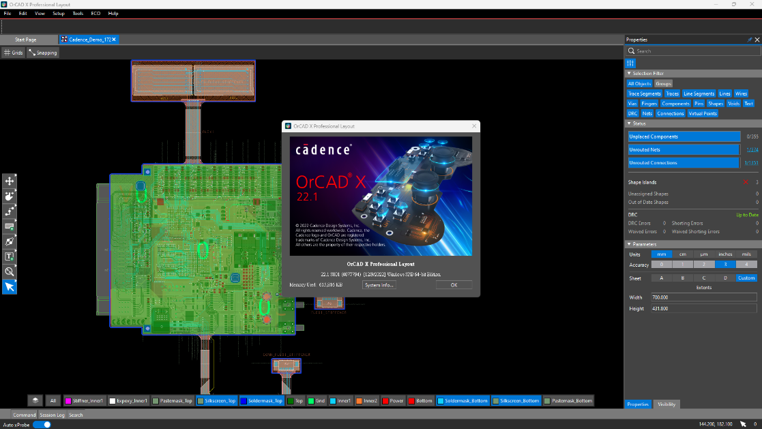762x429 pixels.
Task: Click the Width input field
Action: point(704,297)
